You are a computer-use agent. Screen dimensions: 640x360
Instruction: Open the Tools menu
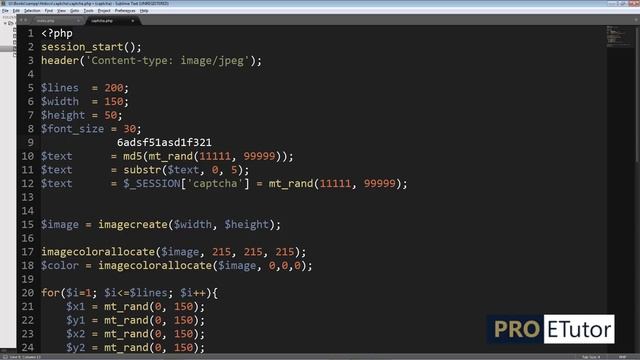pyautogui.click(x=89, y=11)
